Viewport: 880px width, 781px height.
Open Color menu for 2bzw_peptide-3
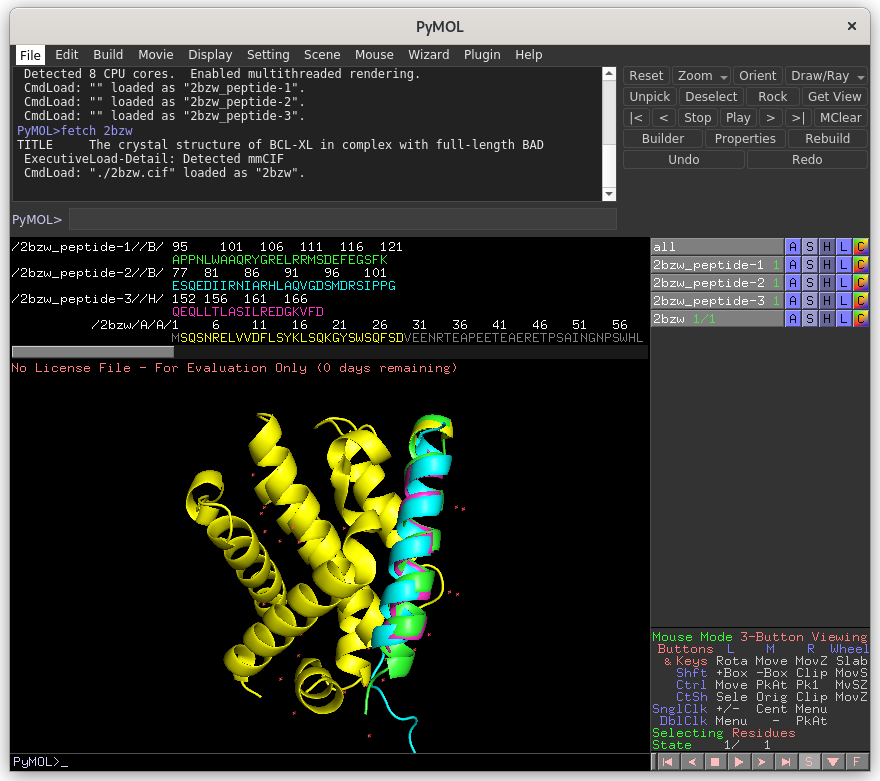pos(860,300)
